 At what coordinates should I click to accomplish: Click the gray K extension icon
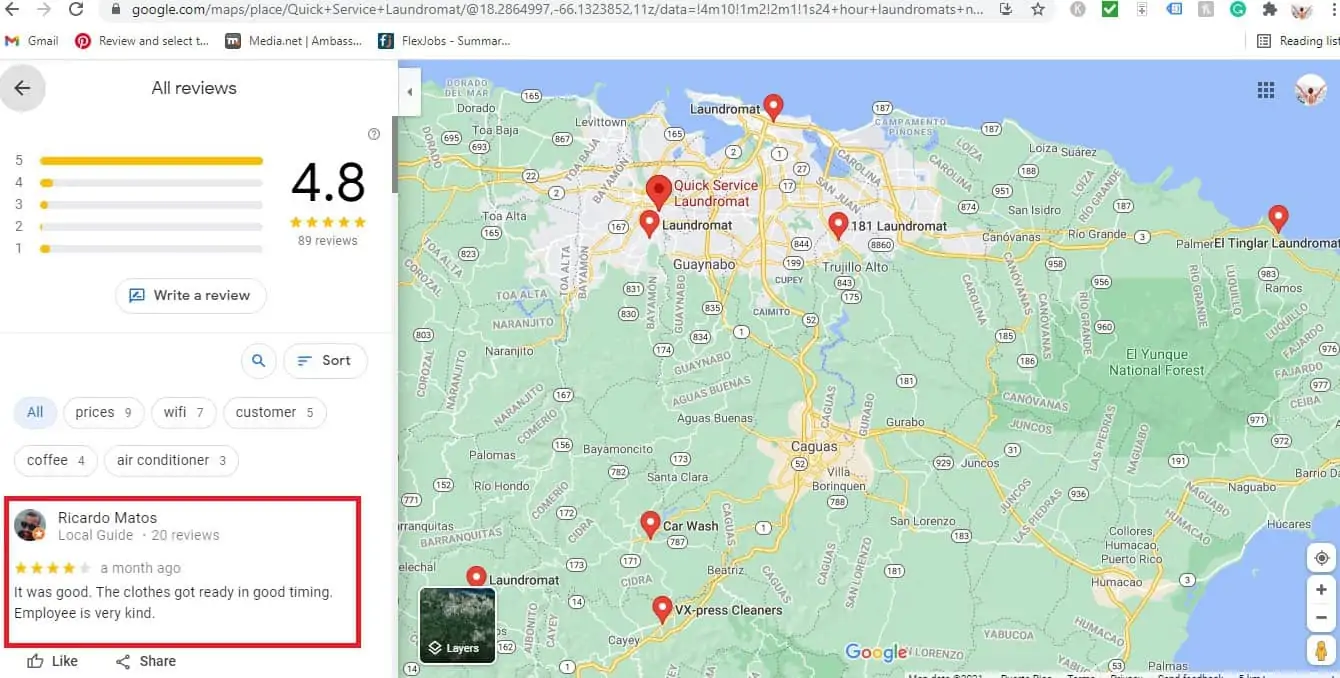1077,9
